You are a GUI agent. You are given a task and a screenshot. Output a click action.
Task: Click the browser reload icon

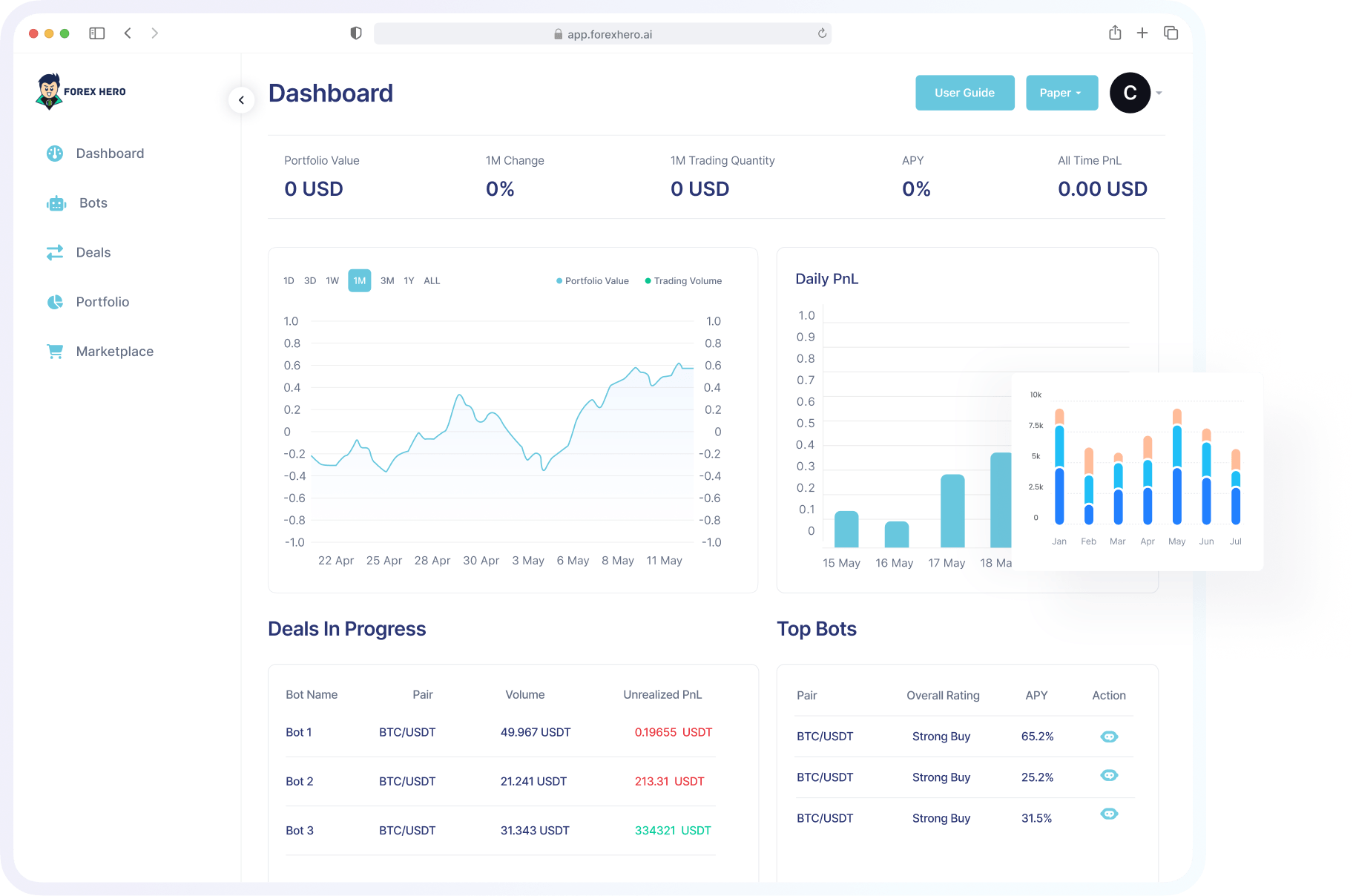click(820, 33)
